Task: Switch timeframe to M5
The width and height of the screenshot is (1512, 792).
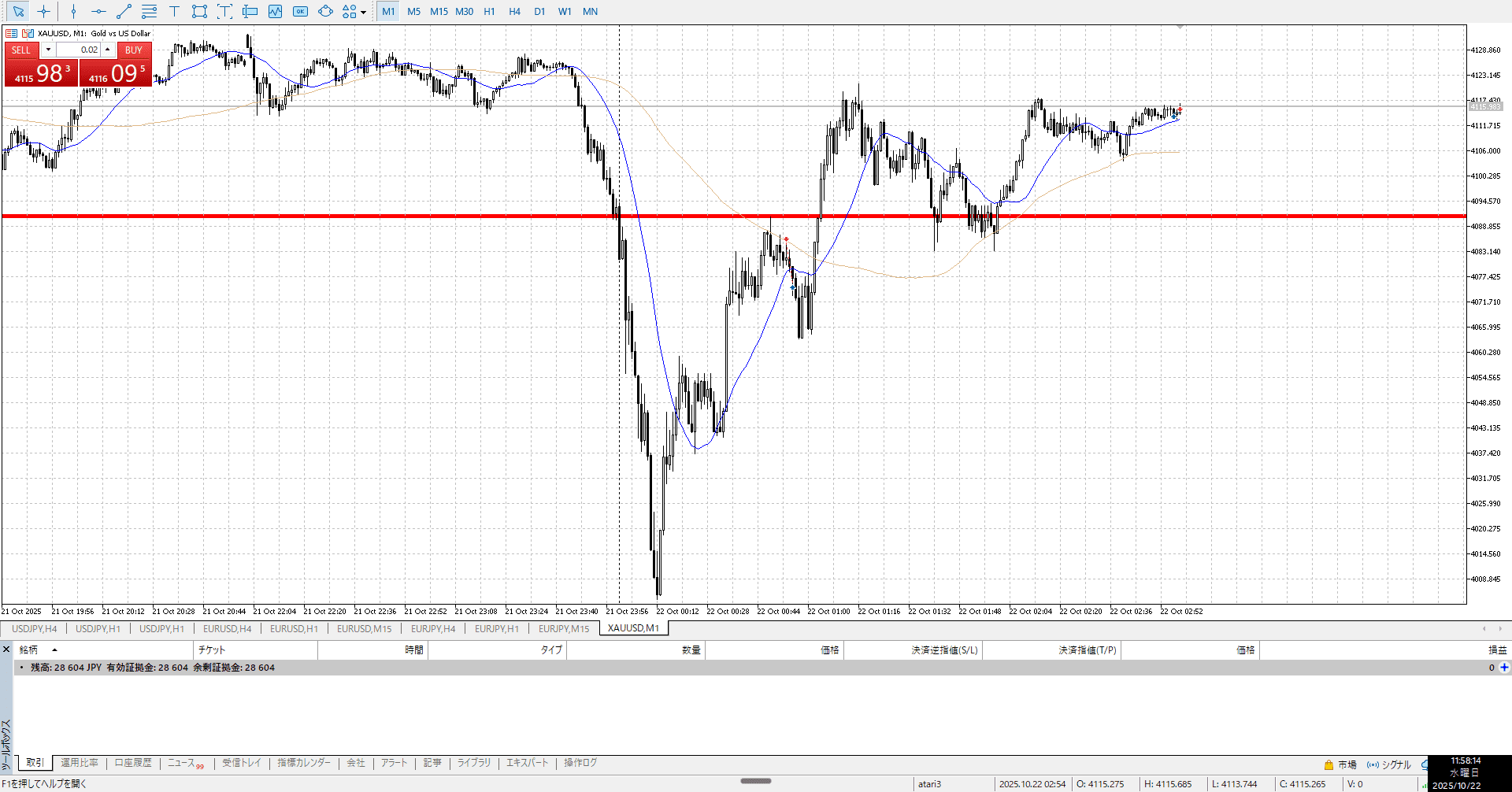Action: 413,12
